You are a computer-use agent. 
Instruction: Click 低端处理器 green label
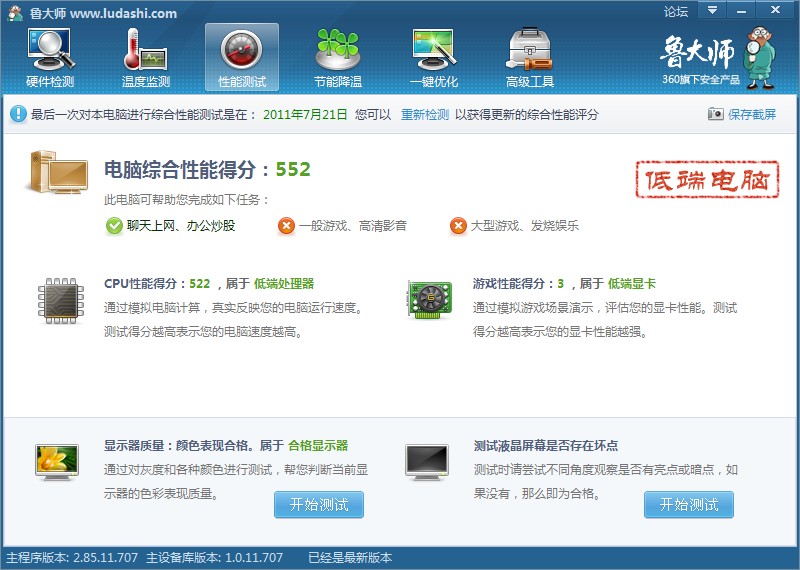284,284
